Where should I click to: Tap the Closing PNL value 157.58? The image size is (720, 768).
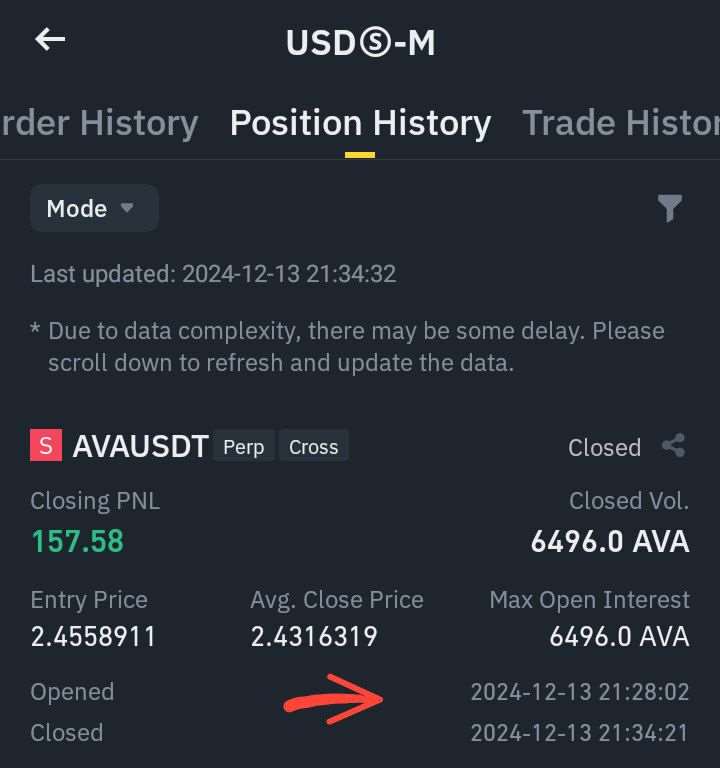[x=77, y=541]
